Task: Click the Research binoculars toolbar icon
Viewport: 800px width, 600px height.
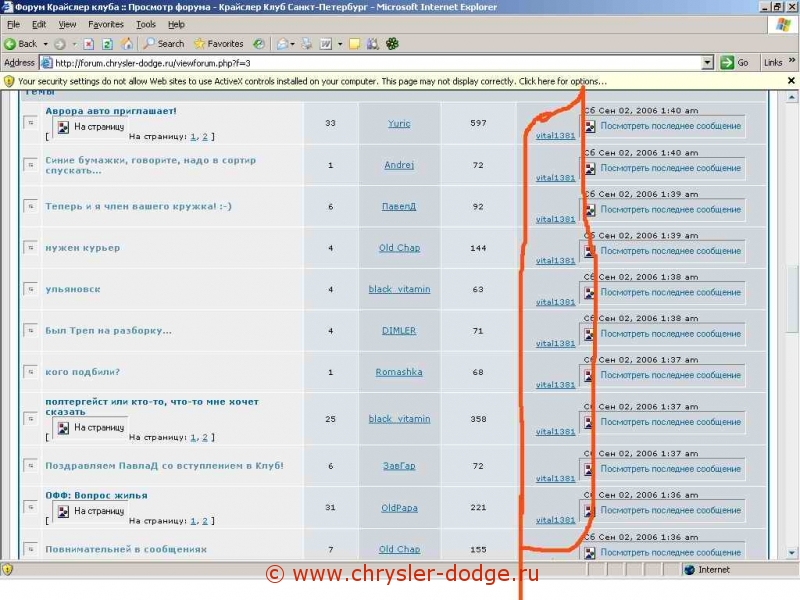Action: click(x=373, y=44)
